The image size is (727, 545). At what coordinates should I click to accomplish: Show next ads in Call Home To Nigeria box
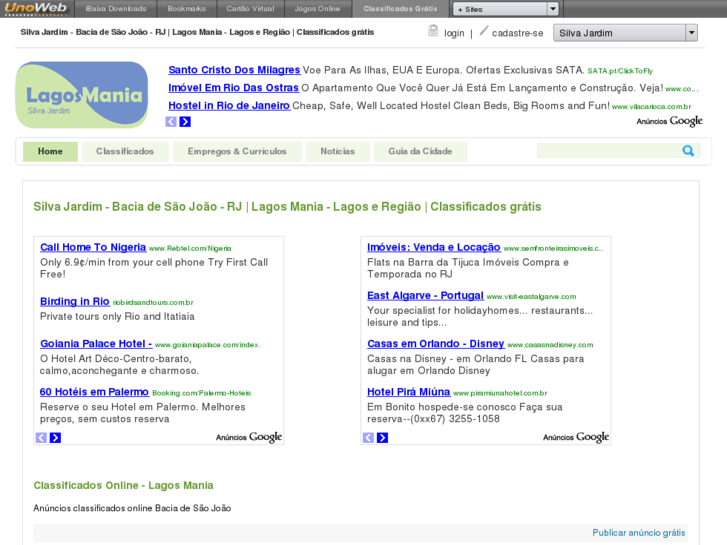55,437
